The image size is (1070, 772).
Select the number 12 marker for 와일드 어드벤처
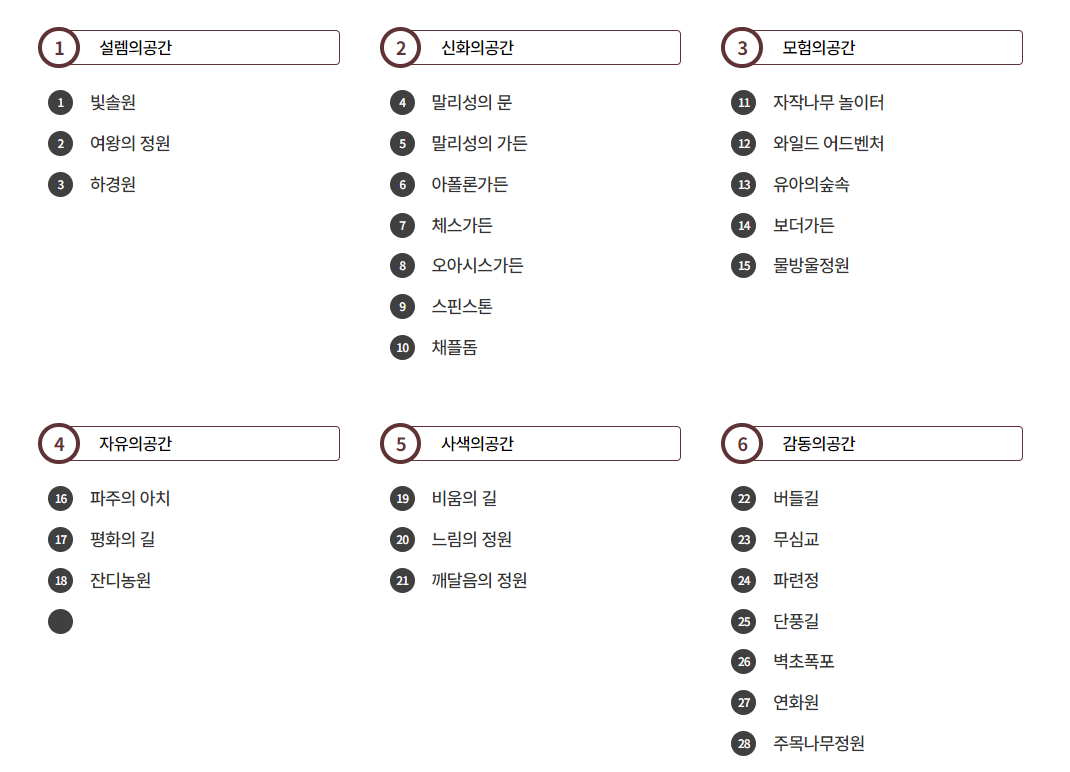pos(744,143)
